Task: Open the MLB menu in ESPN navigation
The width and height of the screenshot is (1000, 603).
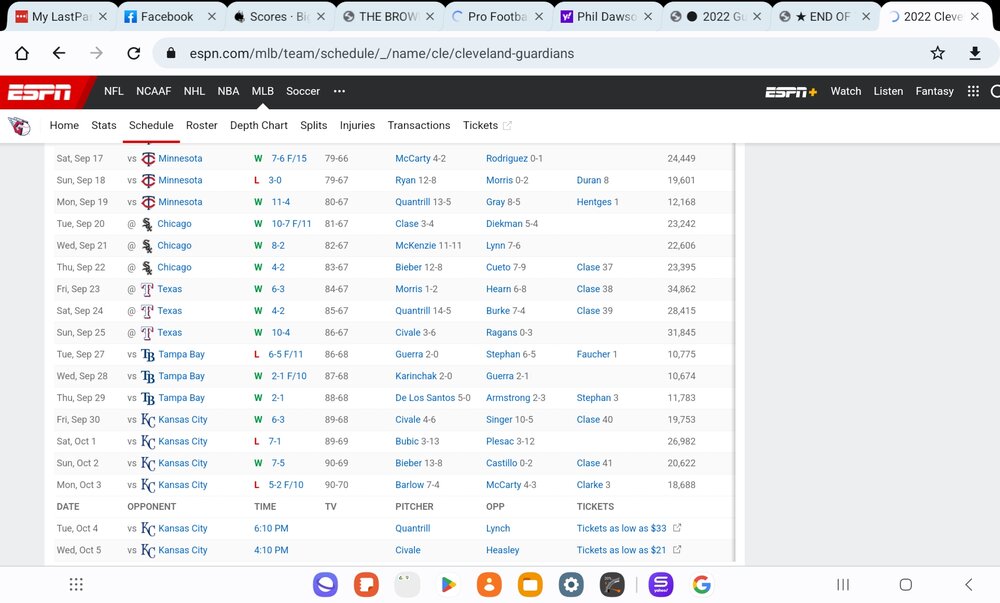Action: tap(263, 91)
